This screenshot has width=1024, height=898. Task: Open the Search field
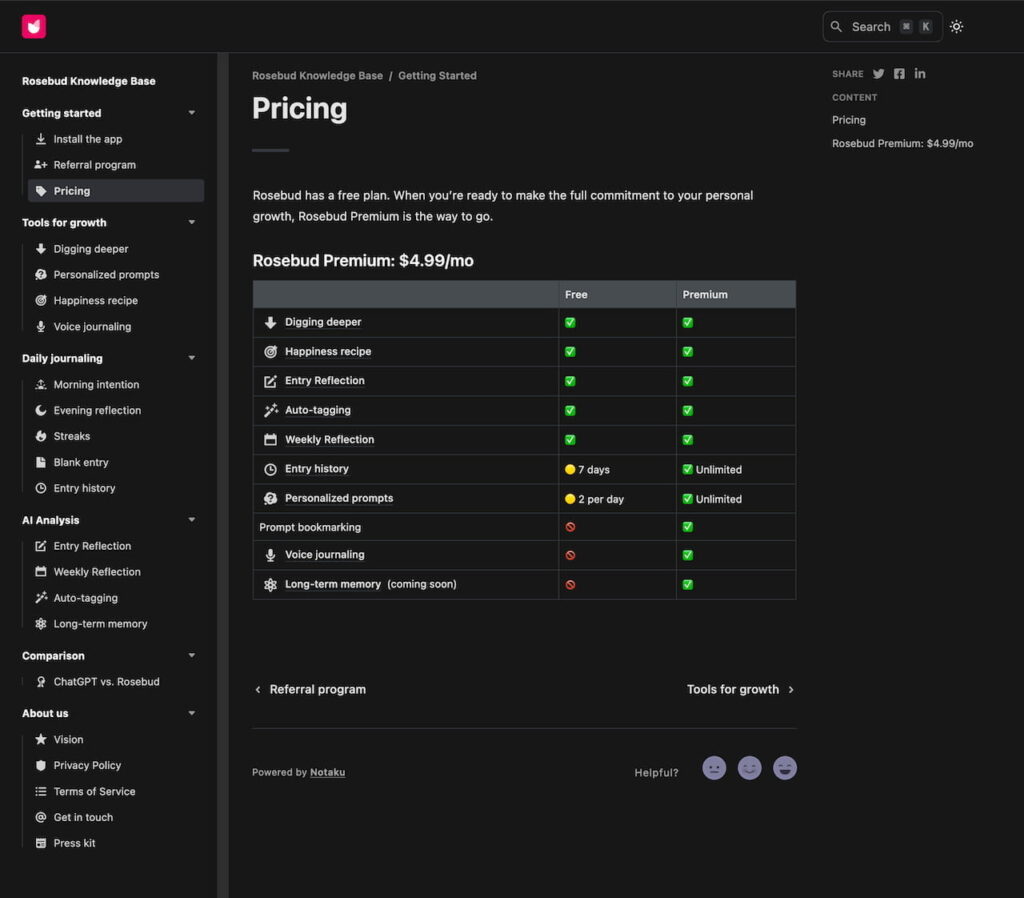click(882, 27)
